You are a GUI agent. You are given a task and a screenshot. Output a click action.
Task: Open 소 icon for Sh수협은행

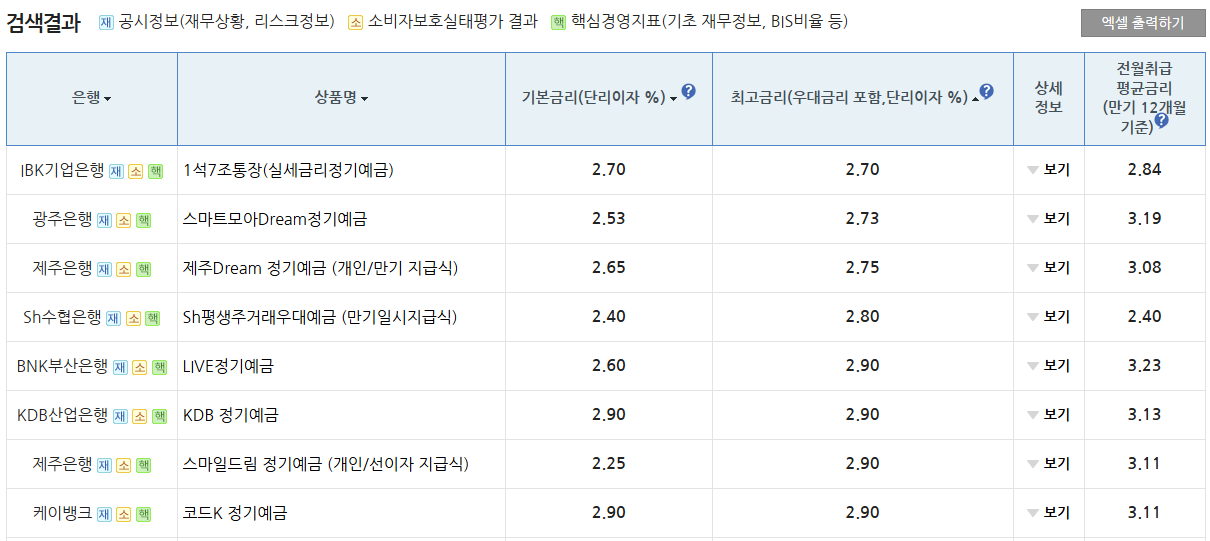click(x=133, y=318)
